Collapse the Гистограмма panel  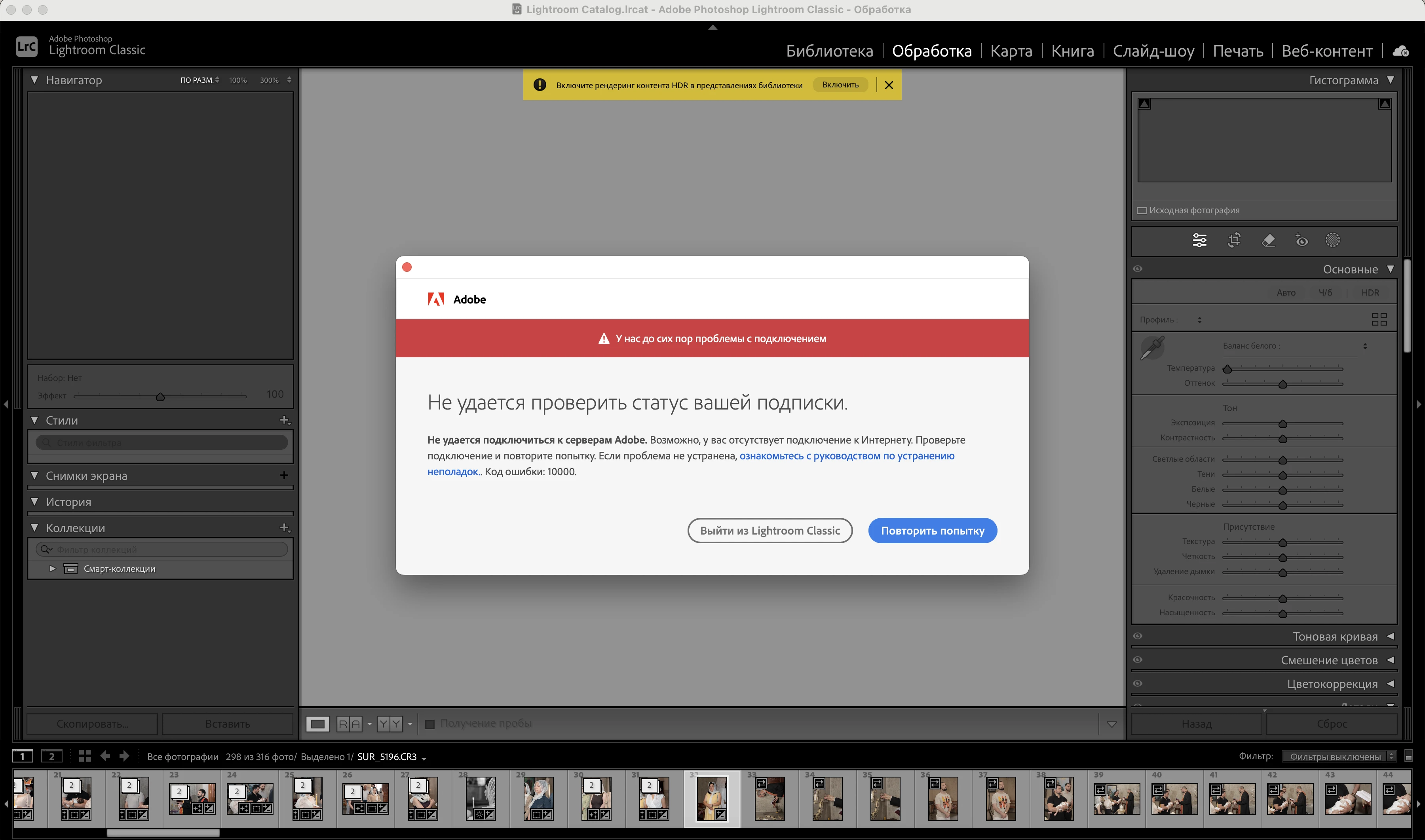pyautogui.click(x=1391, y=80)
